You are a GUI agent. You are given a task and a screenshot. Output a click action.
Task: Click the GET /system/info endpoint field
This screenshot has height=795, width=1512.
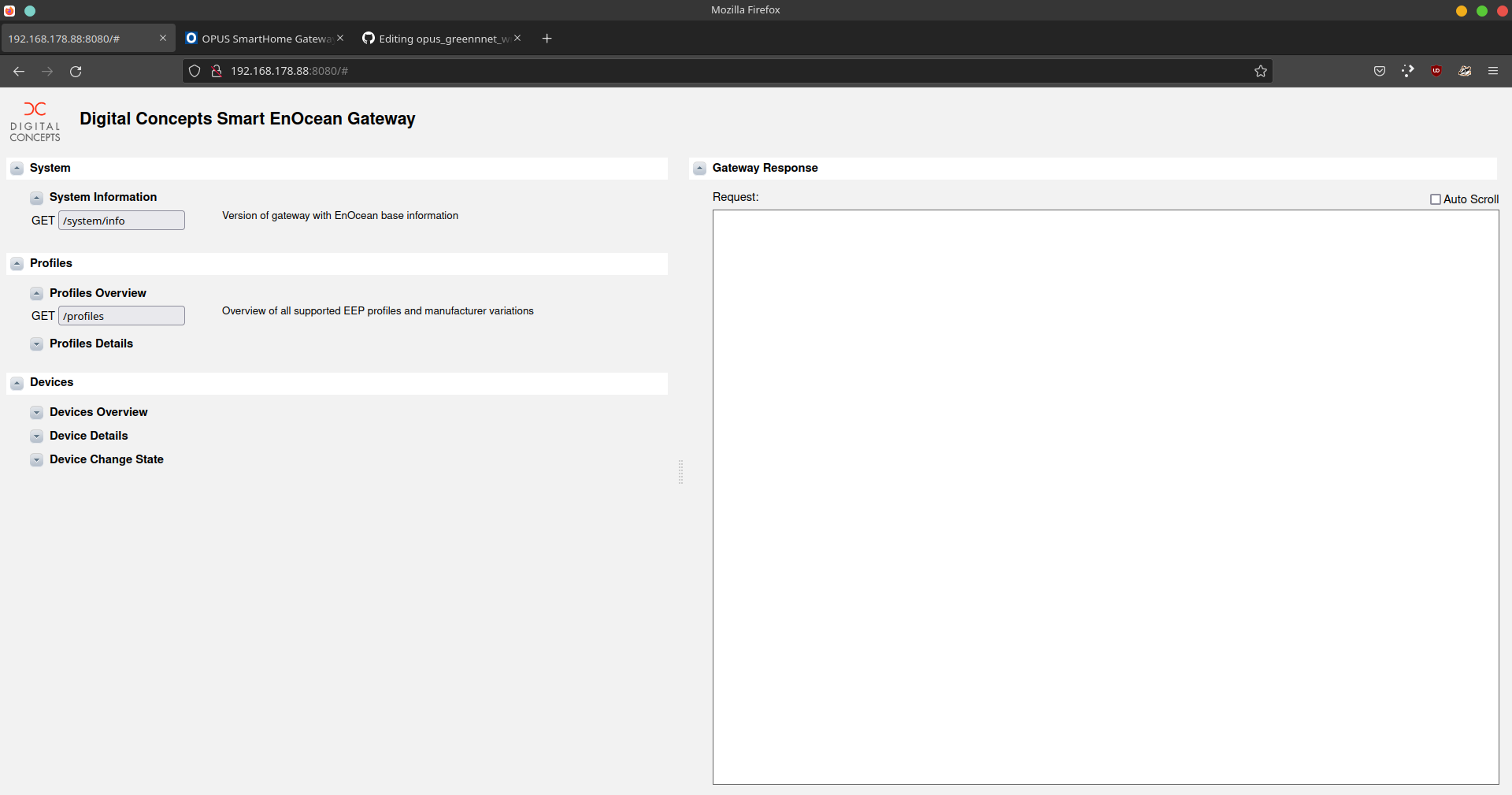click(x=120, y=221)
